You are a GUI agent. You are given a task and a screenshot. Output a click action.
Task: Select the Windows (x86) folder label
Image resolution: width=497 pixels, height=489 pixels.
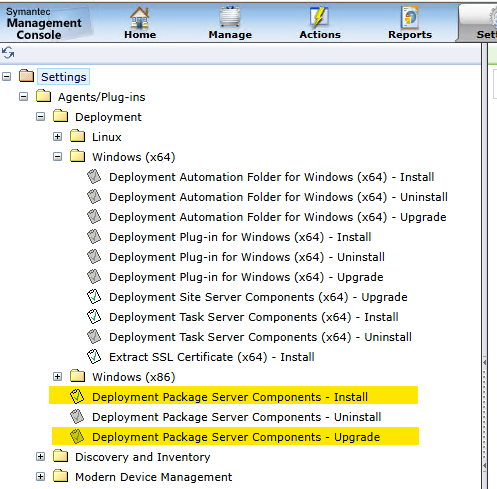[x=134, y=377]
